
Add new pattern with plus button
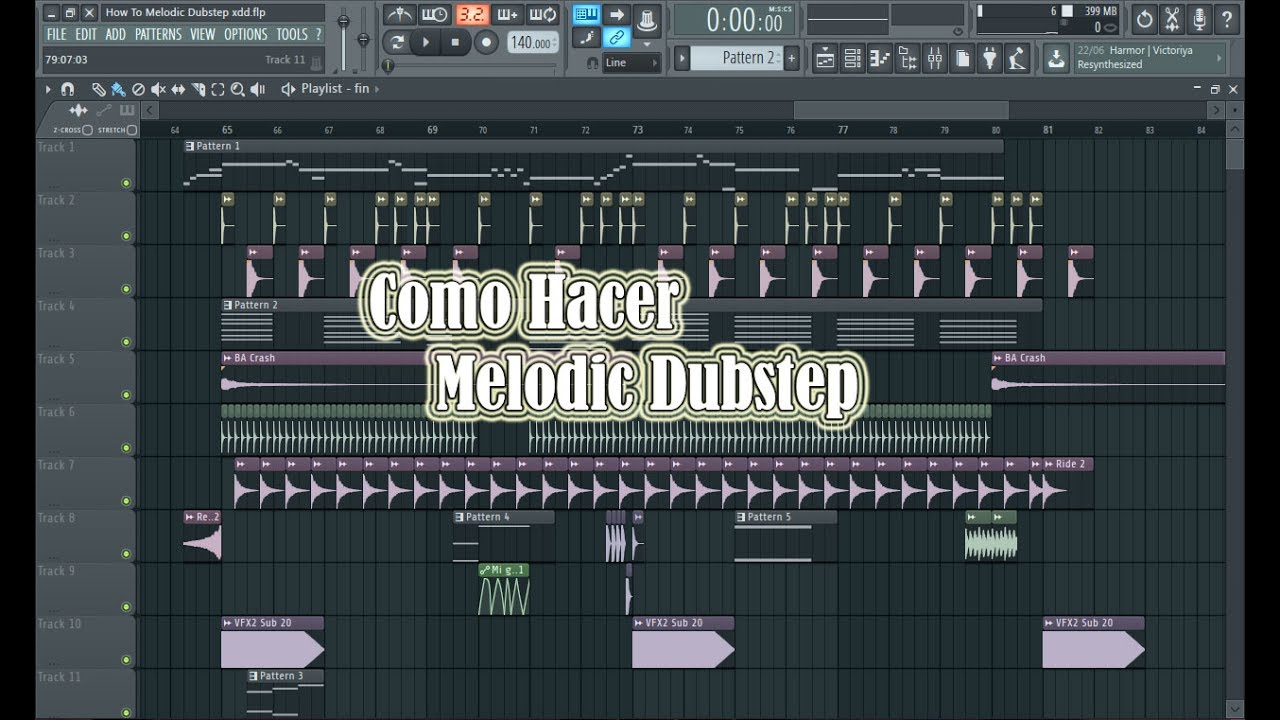pos(791,58)
